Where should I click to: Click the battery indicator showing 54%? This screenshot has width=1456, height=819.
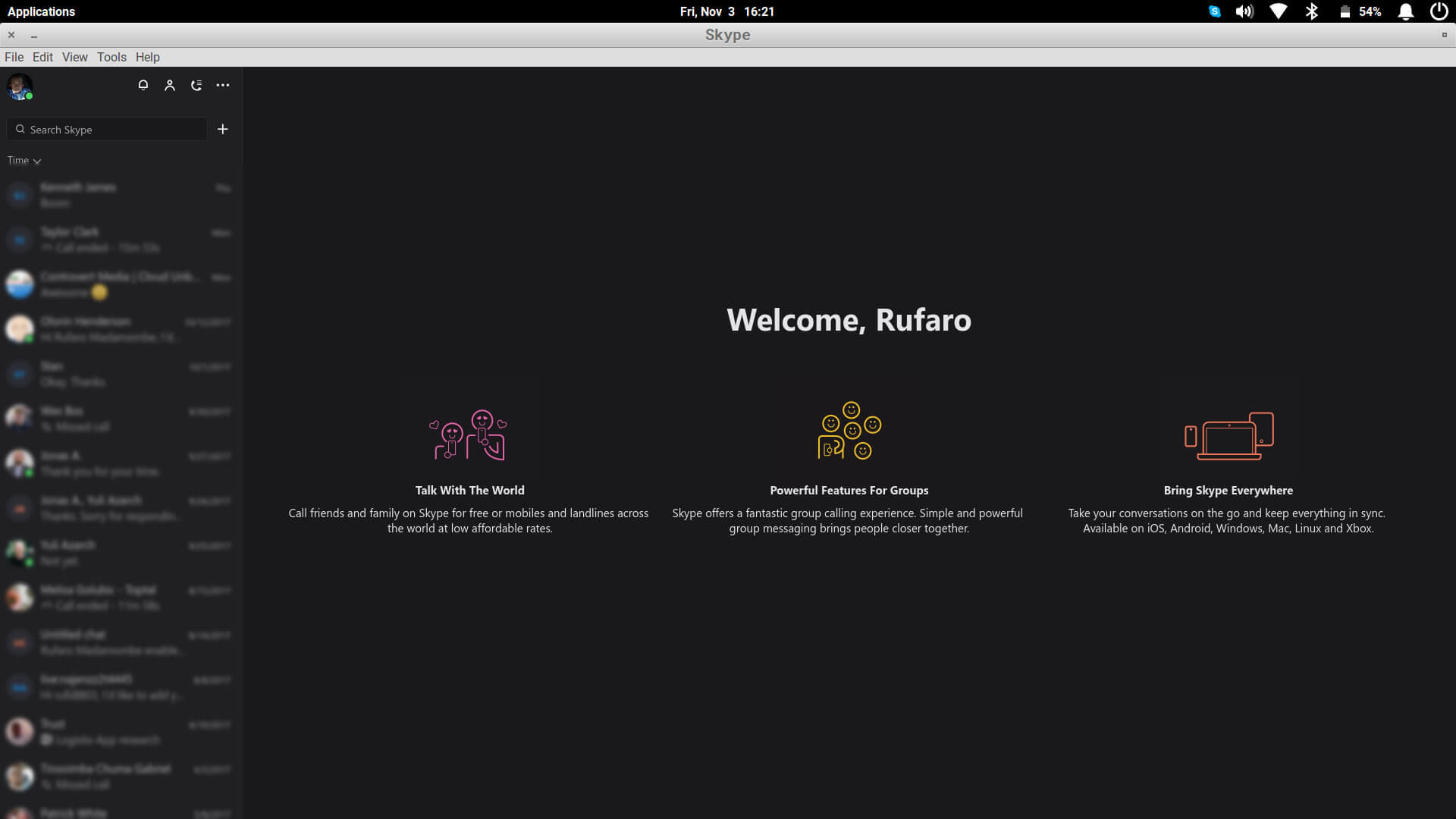(1360, 11)
